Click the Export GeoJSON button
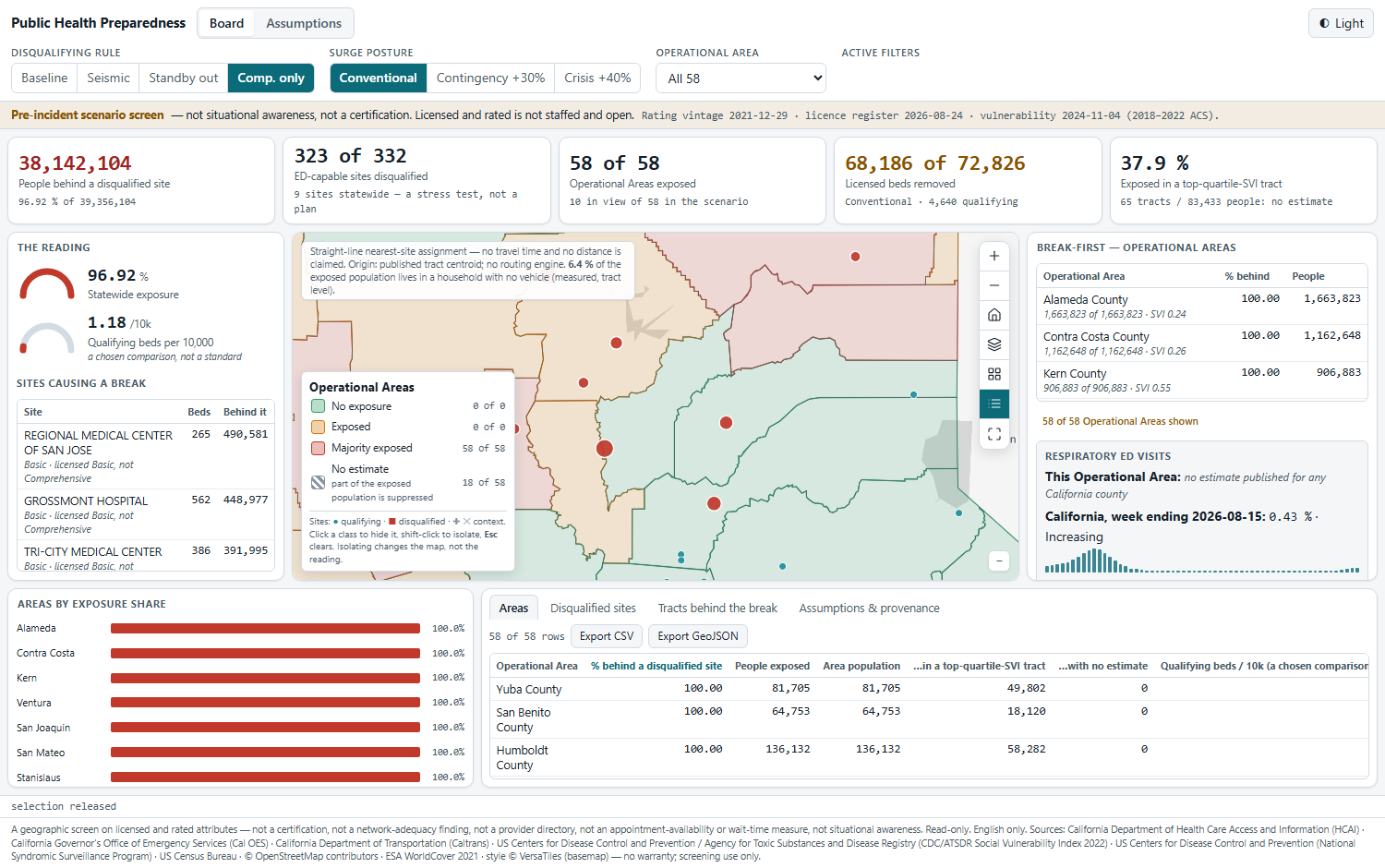Screen dimensions: 1385x868 click(698, 636)
